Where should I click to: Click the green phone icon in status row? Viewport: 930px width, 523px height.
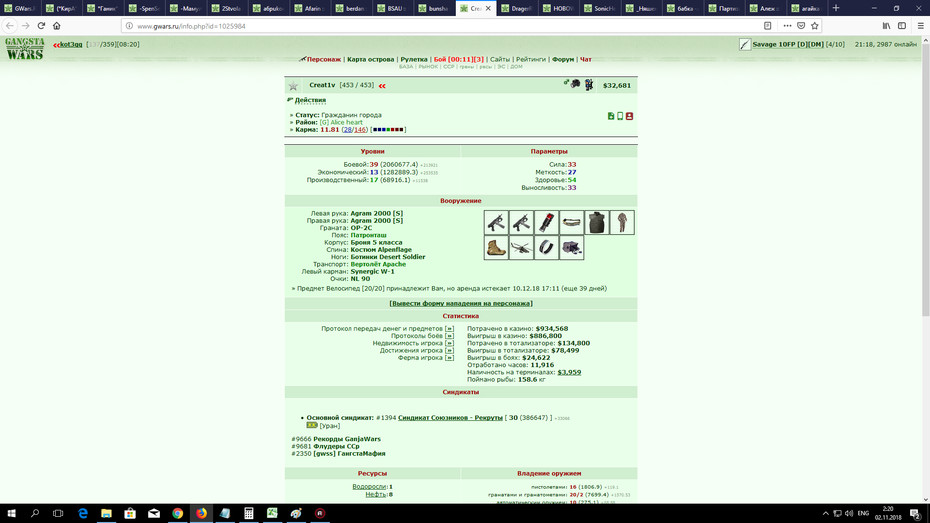(620, 116)
